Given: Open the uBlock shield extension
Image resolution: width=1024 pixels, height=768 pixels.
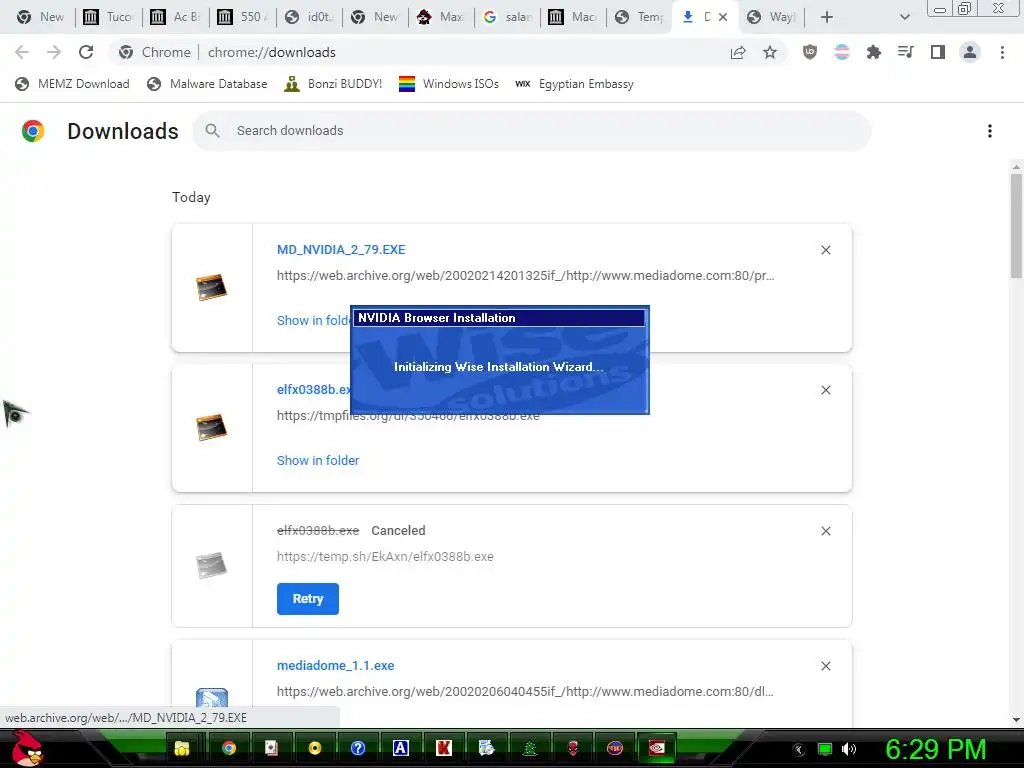Looking at the screenshot, I should tap(810, 52).
